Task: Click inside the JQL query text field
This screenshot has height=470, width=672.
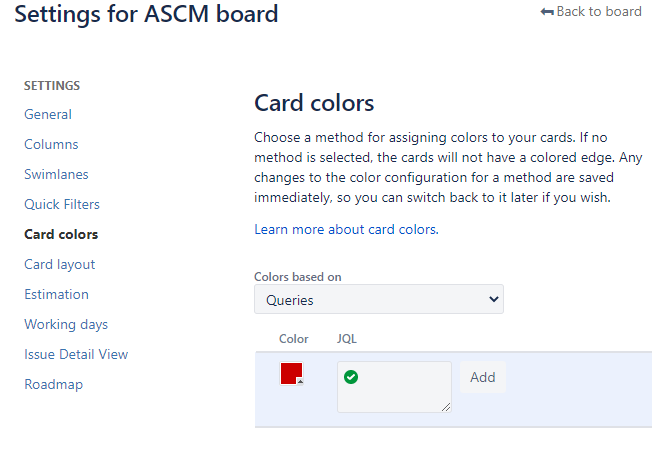Action: click(x=394, y=387)
